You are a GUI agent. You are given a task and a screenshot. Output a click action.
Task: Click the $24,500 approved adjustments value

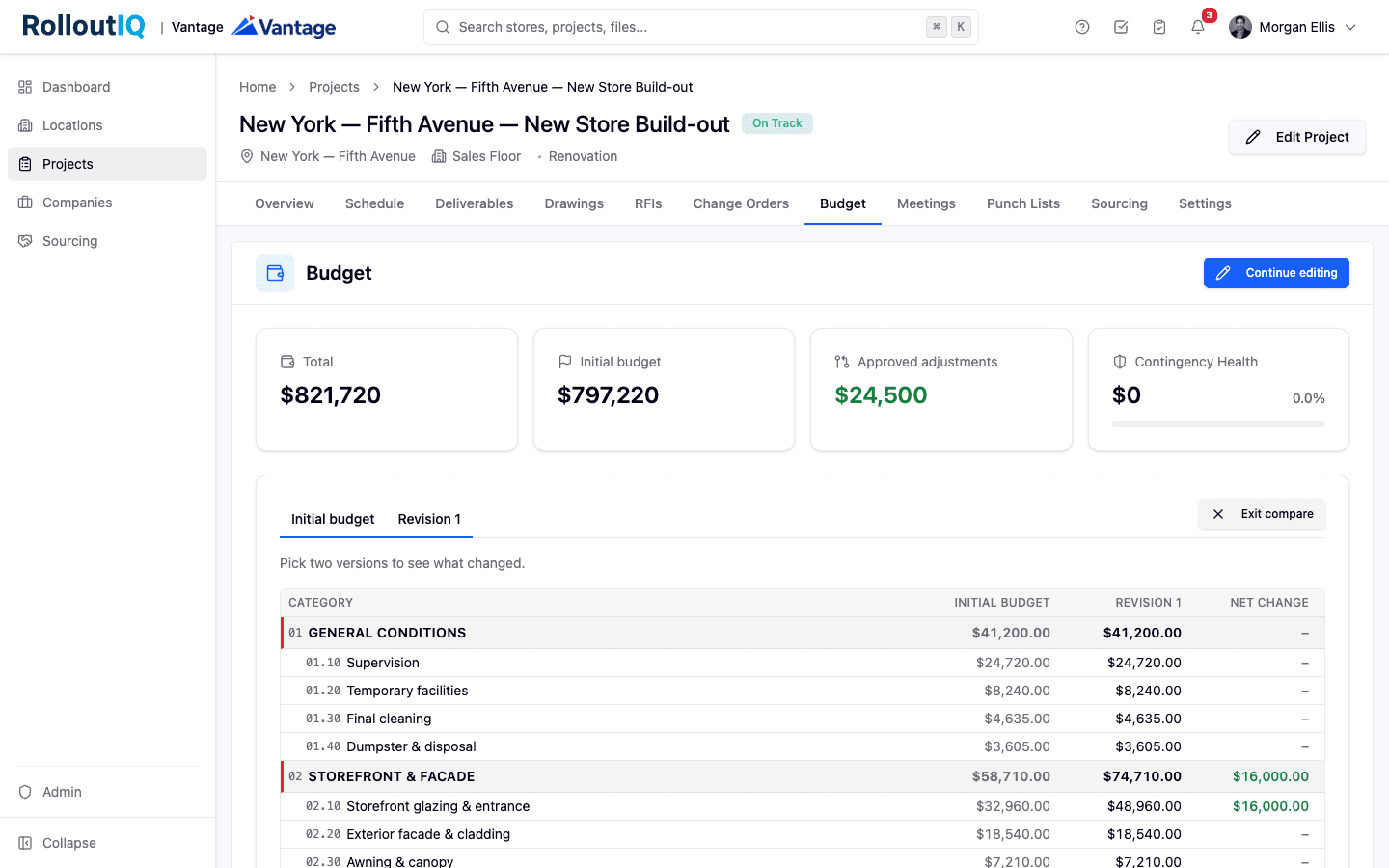click(881, 395)
